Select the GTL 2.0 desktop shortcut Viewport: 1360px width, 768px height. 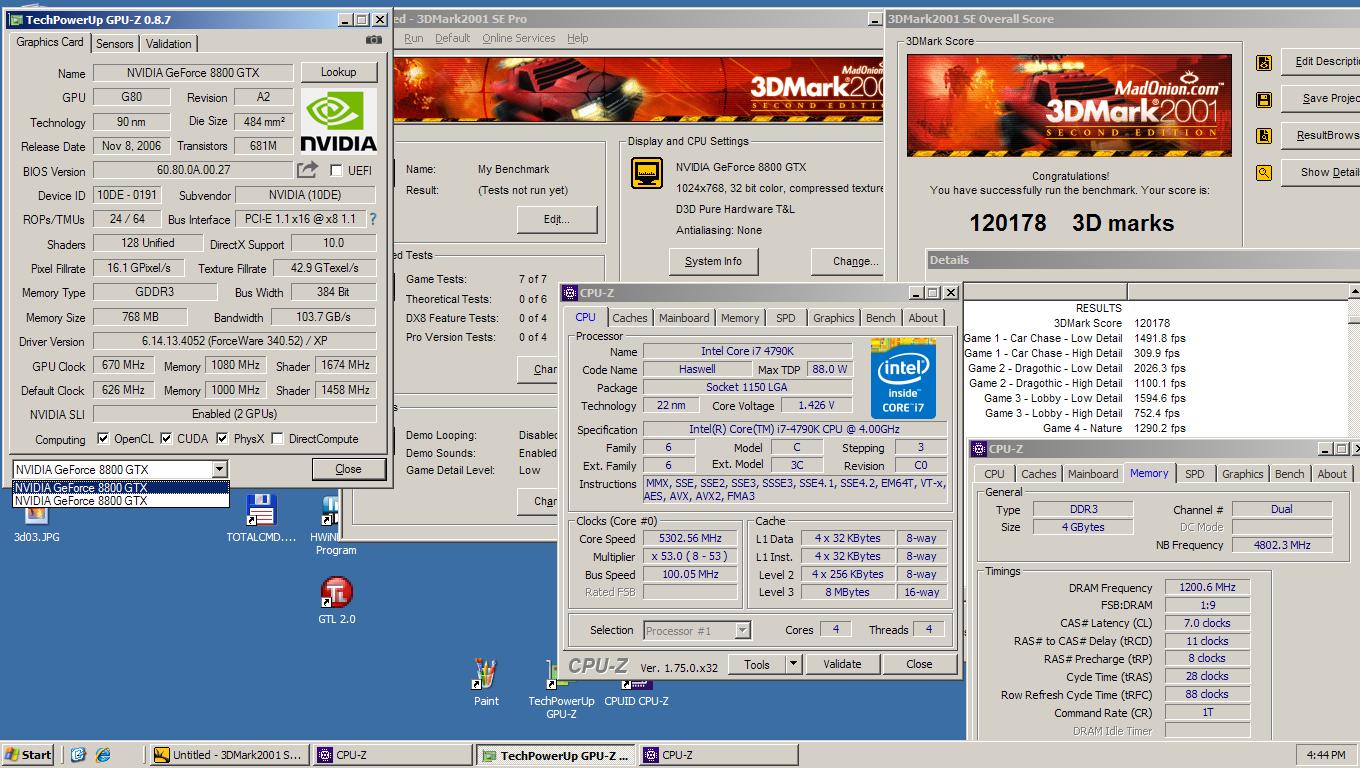click(x=336, y=600)
